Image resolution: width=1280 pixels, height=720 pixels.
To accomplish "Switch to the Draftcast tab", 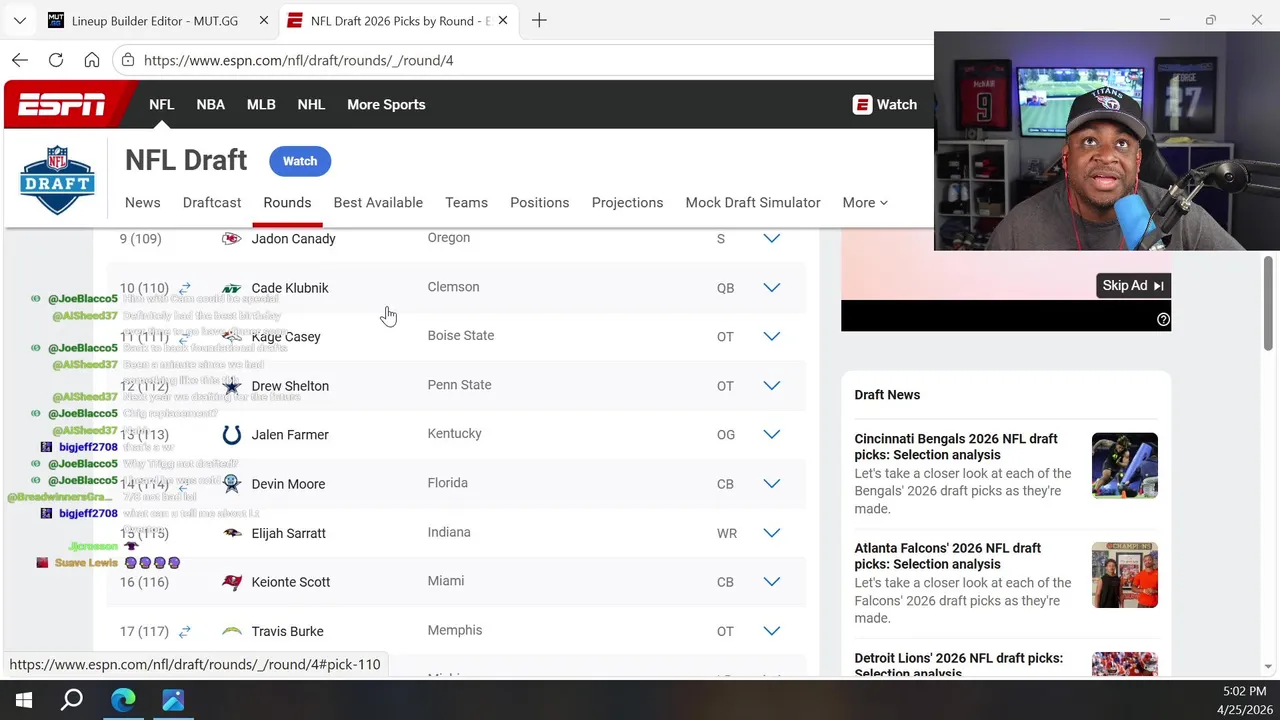I will [212, 202].
